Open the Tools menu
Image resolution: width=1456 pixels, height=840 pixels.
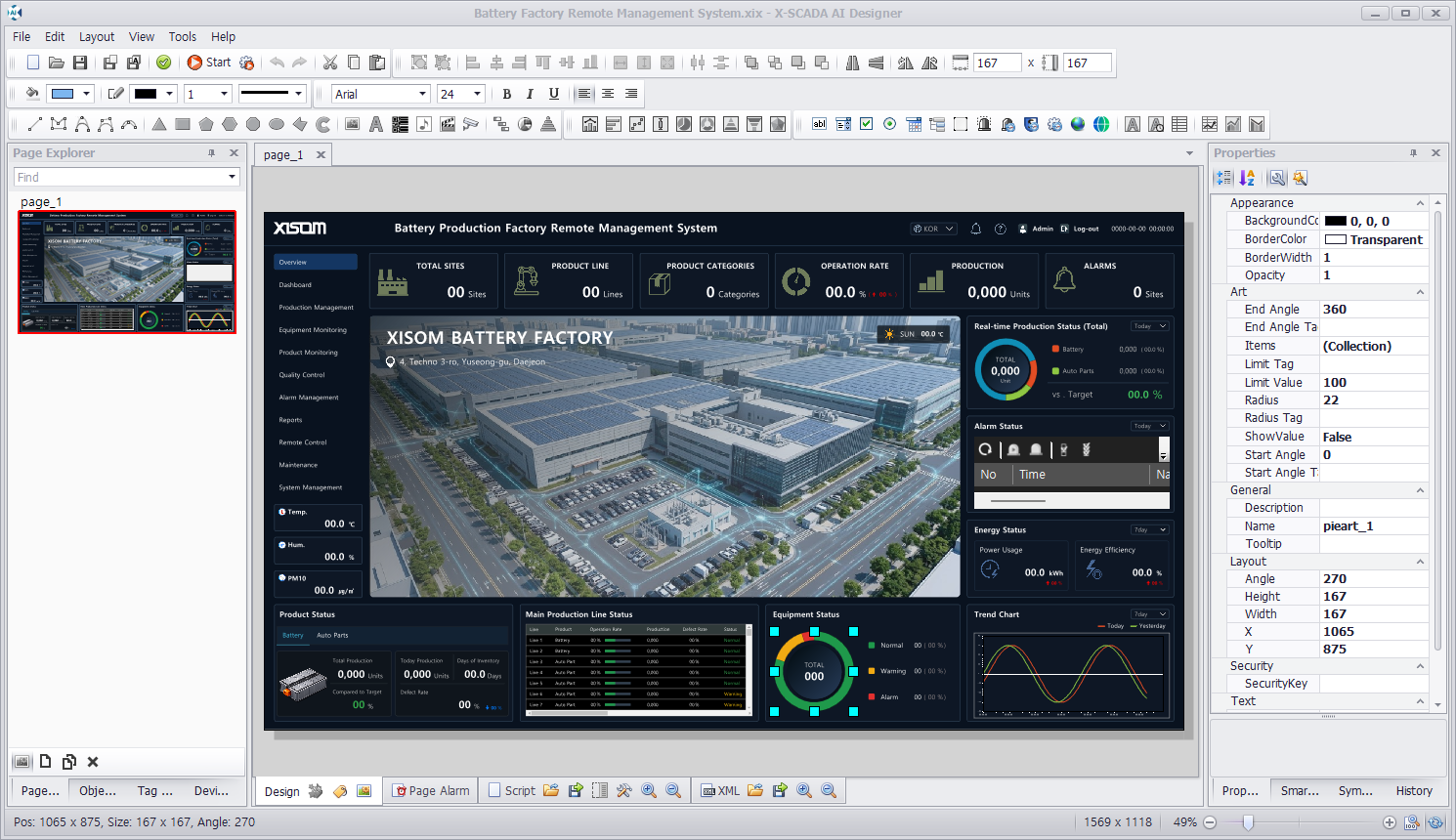[x=183, y=36]
